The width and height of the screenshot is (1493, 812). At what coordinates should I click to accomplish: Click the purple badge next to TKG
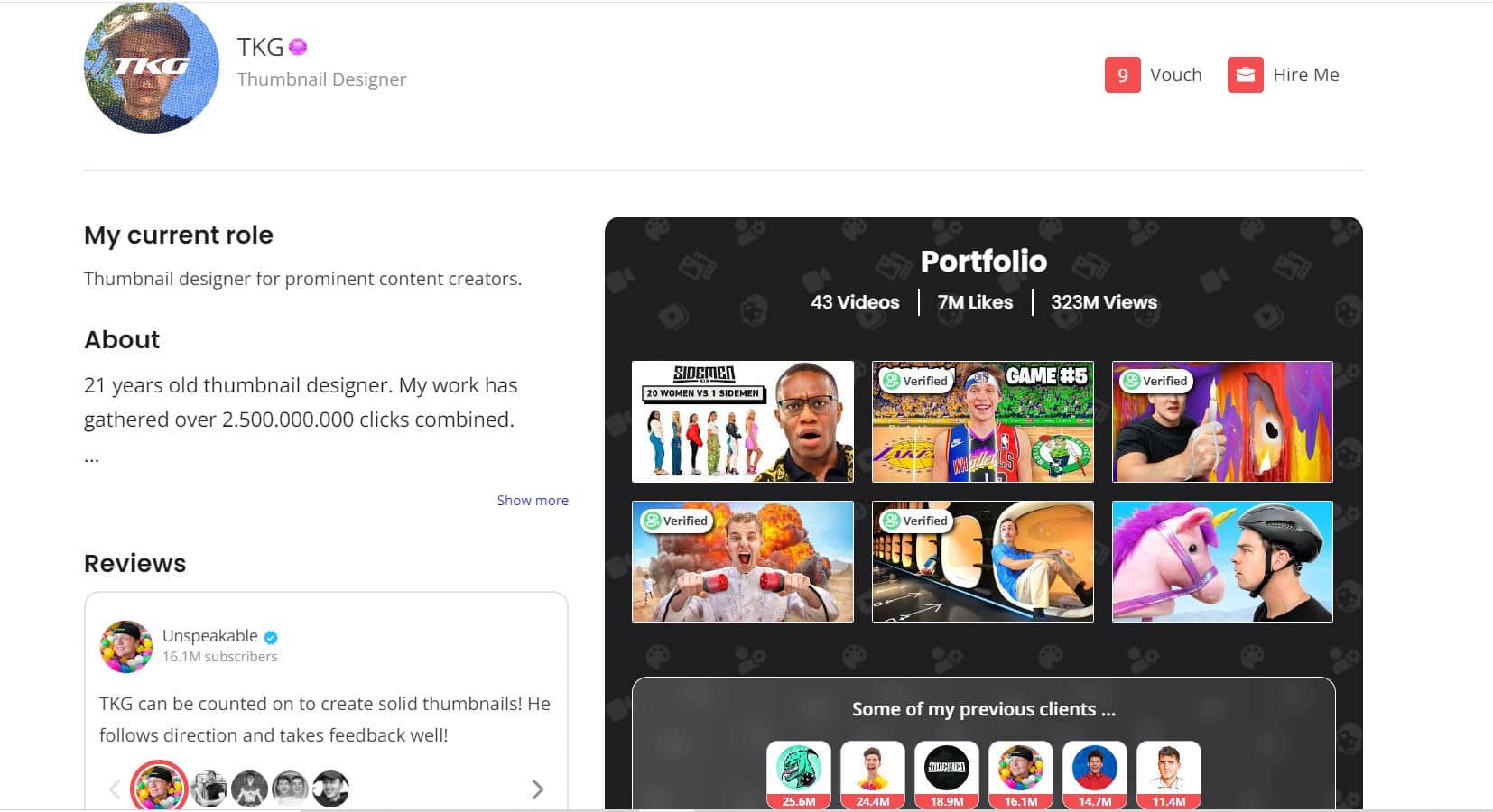coord(298,46)
